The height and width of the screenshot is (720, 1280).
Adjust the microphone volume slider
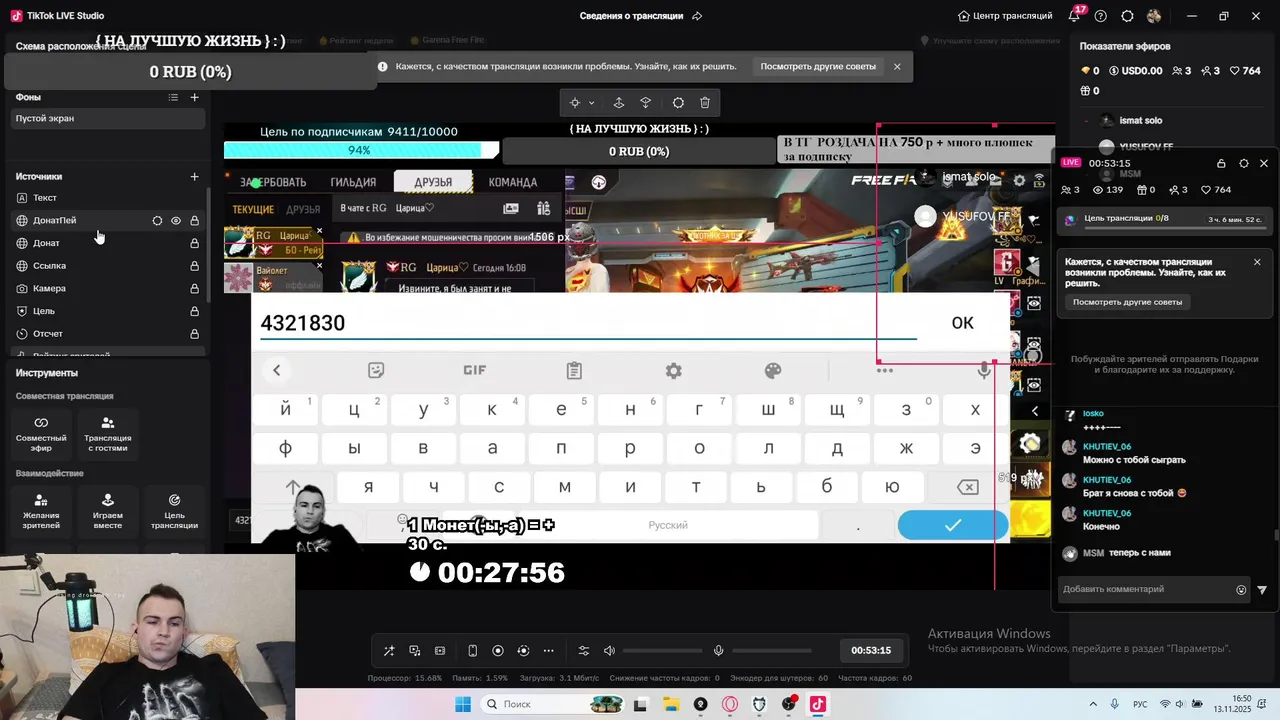point(771,651)
